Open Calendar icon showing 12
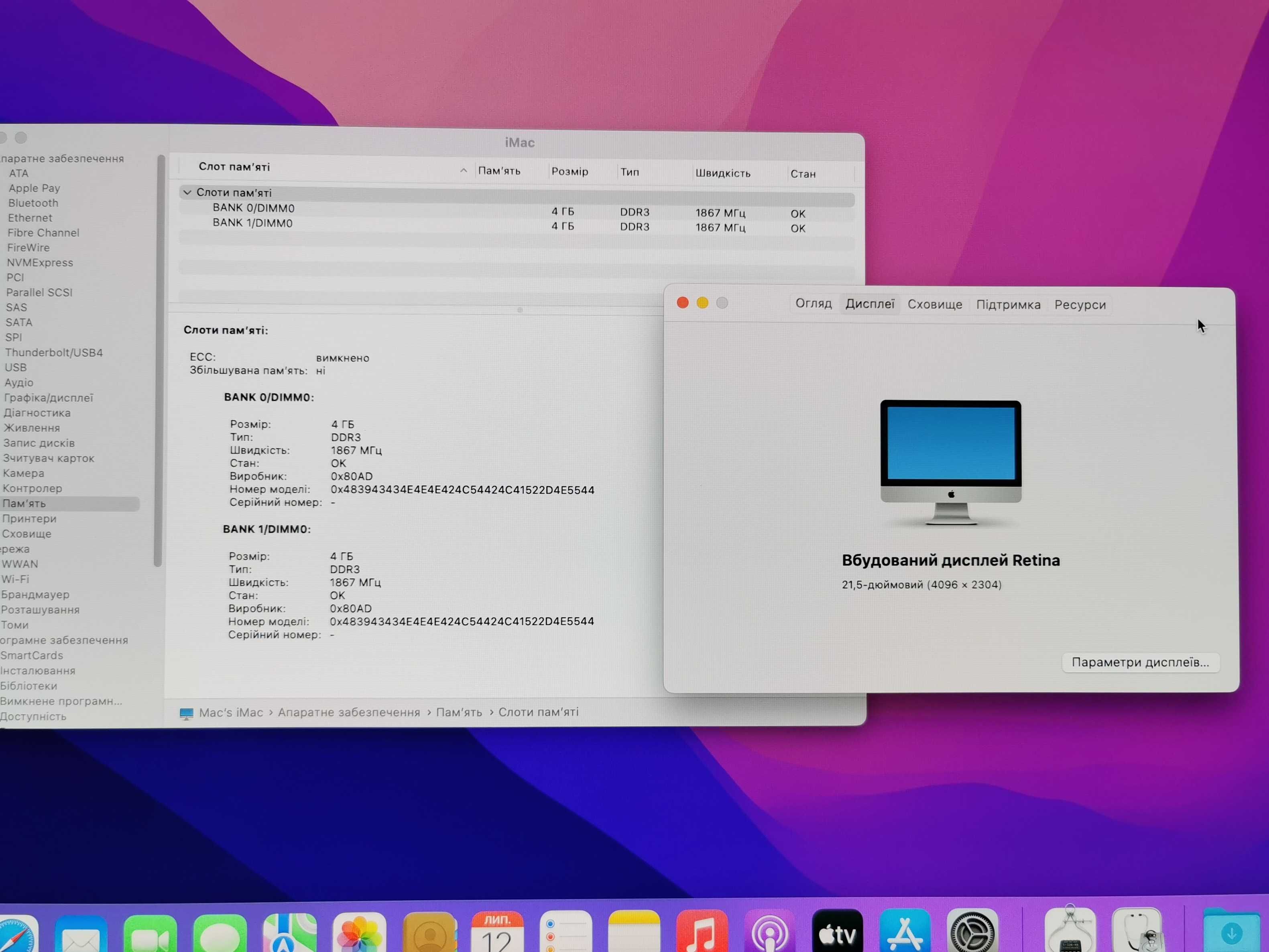1269x952 pixels. click(497, 932)
